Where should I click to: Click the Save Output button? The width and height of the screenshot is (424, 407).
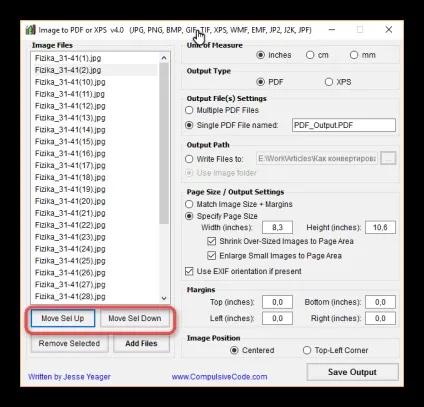coord(352,372)
